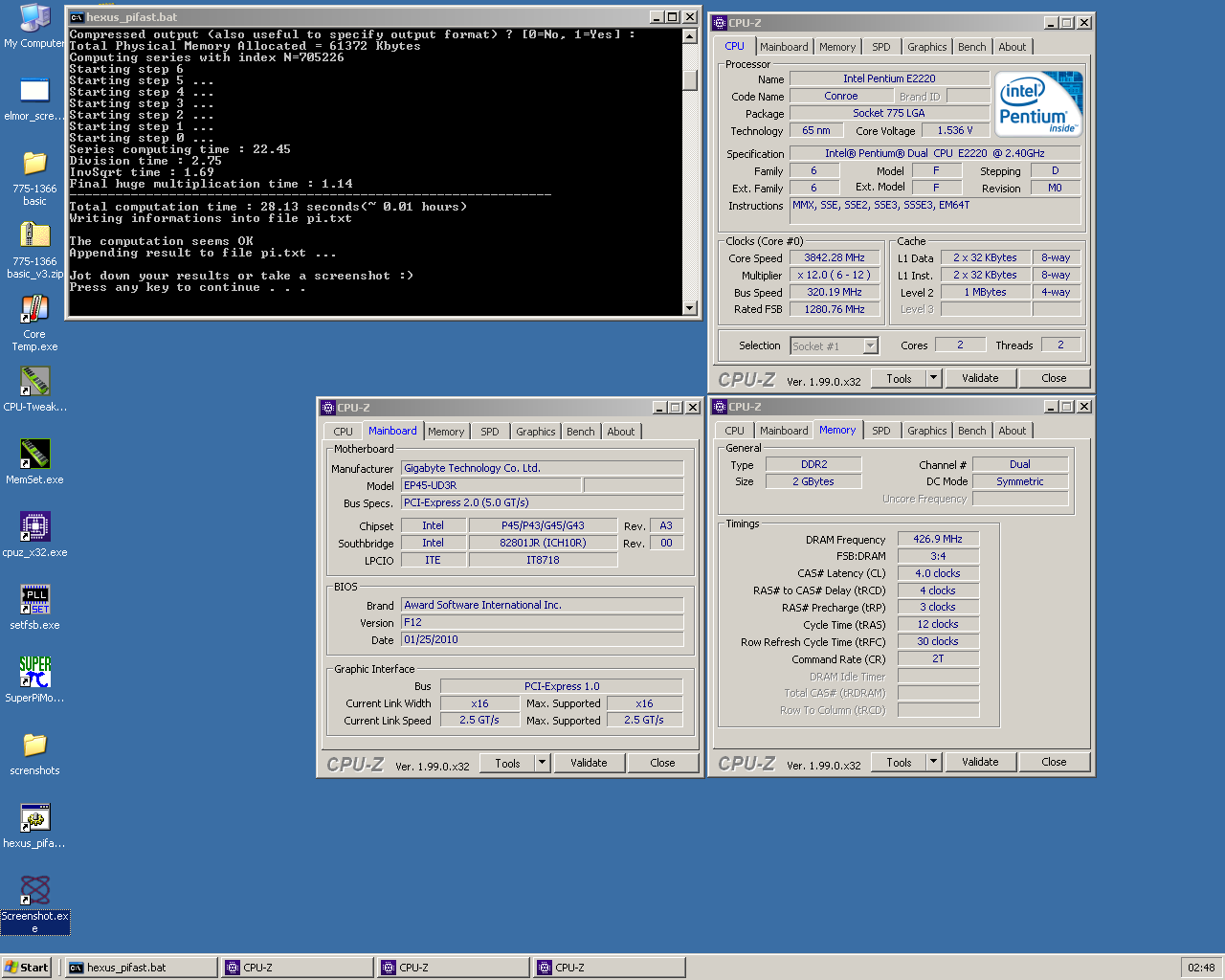Open About tab in the Mainboard window
Viewport: 1225px width, 980px height.
pos(621,432)
